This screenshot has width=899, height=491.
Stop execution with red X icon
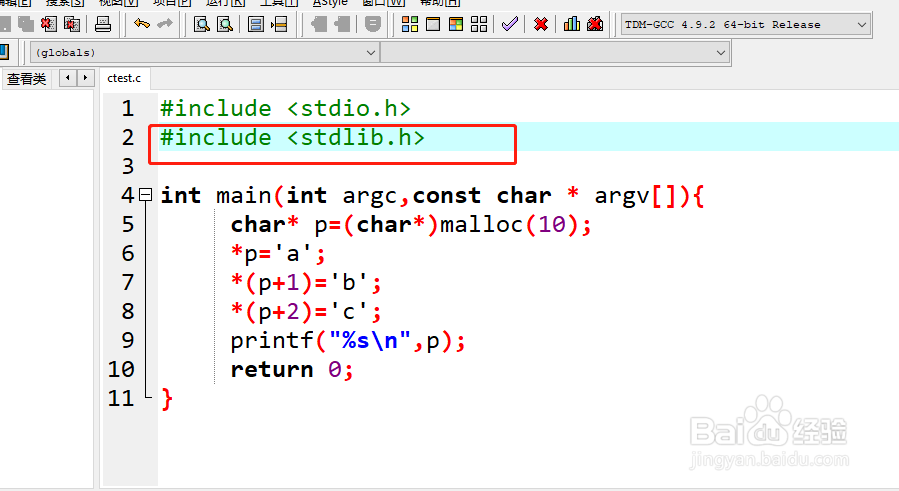pyautogui.click(x=541, y=24)
